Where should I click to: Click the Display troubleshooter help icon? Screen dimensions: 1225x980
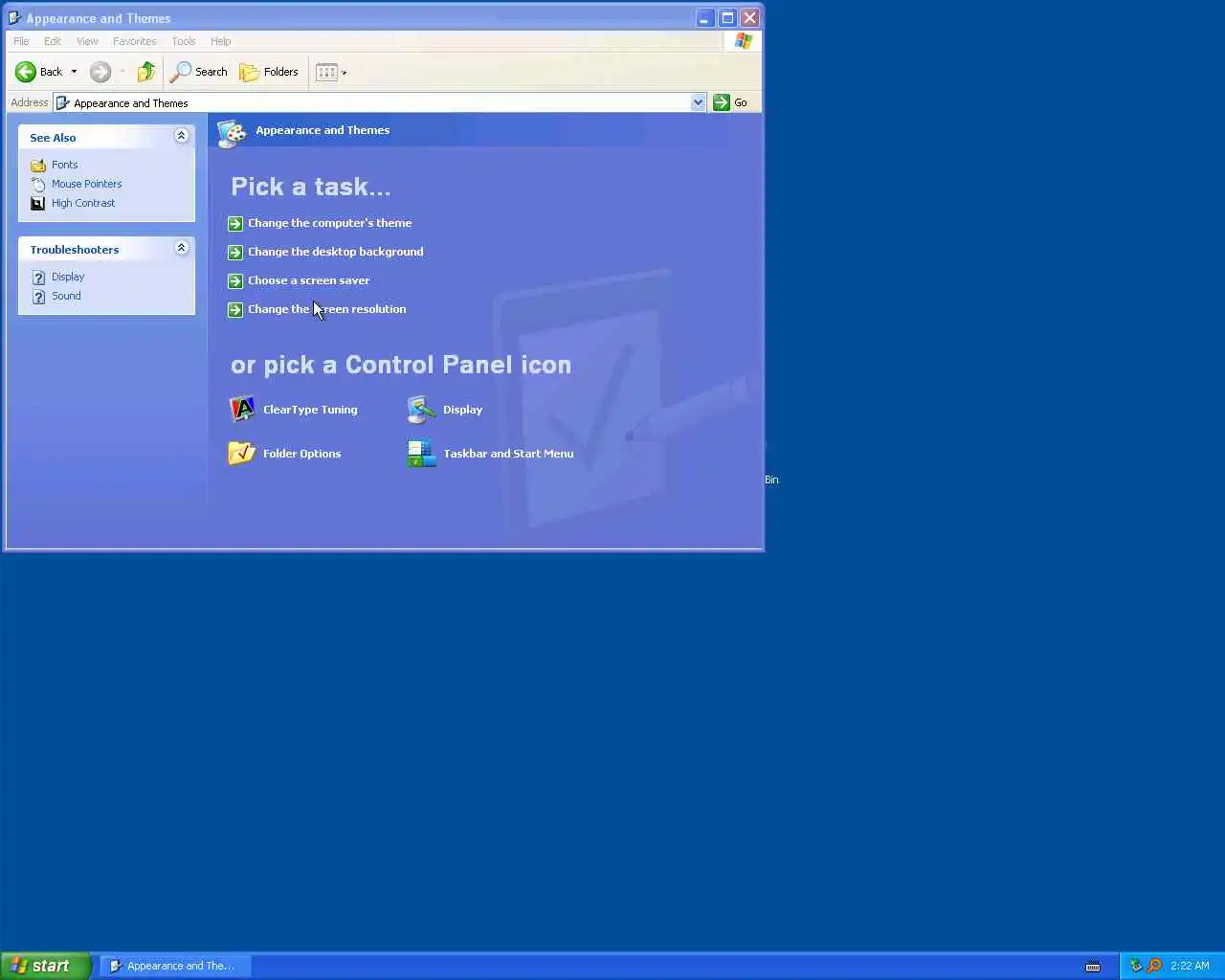38,278
